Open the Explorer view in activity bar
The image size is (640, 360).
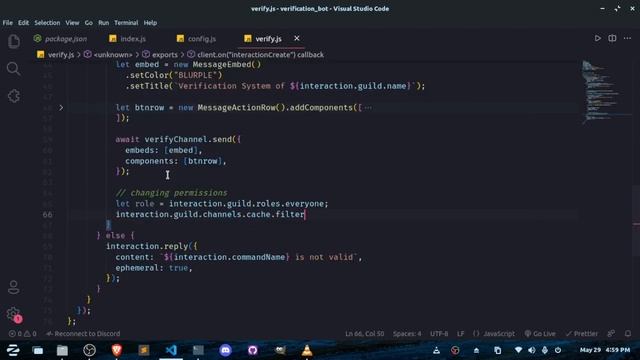(13, 41)
